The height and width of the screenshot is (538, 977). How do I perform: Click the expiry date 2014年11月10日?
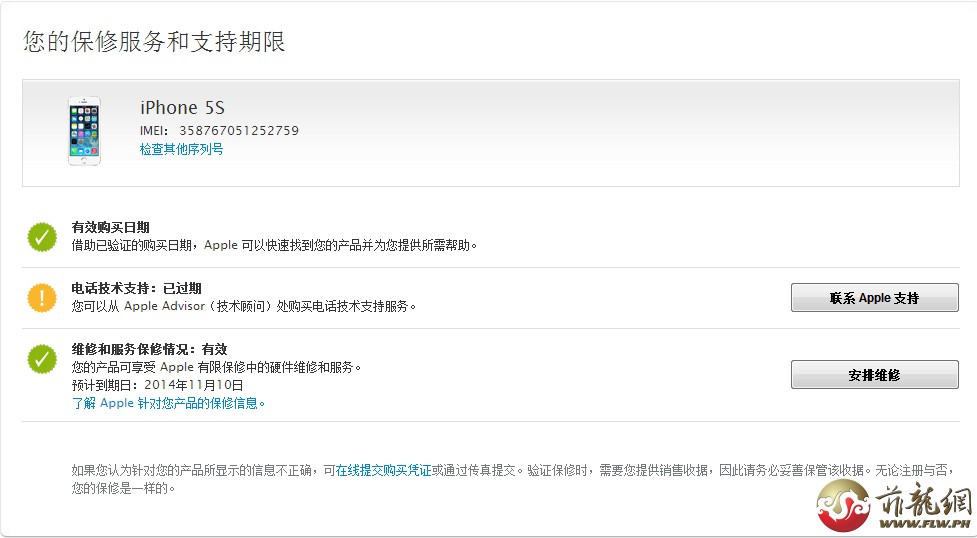(194, 385)
